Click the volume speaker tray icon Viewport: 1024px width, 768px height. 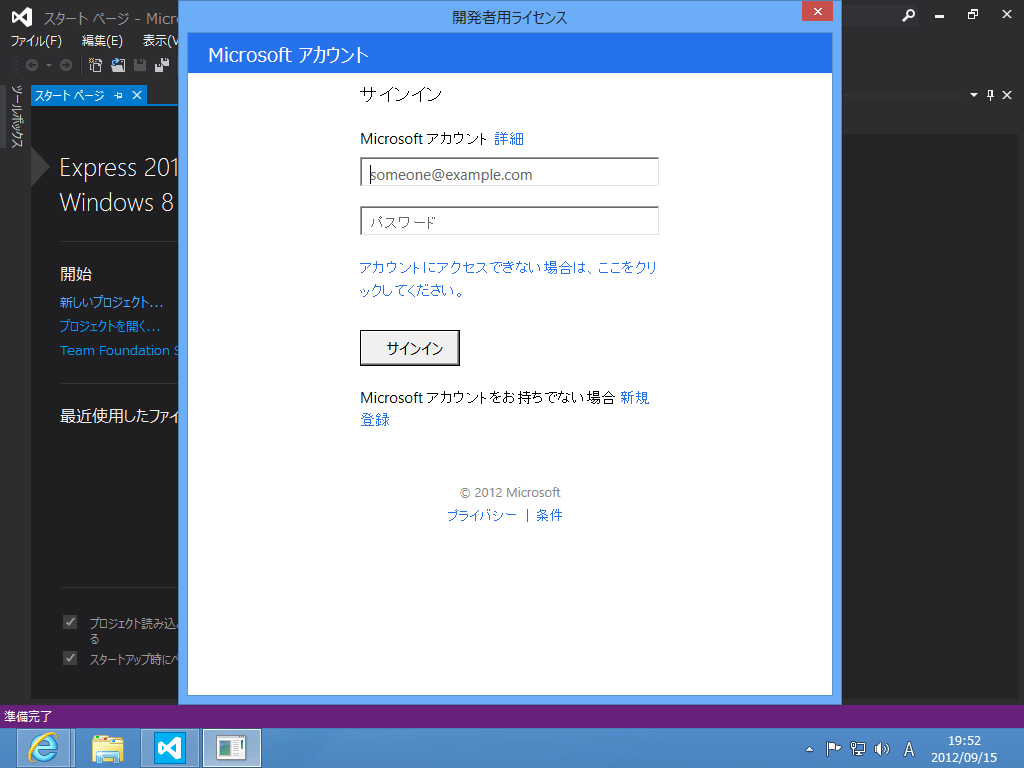pyautogui.click(x=882, y=749)
